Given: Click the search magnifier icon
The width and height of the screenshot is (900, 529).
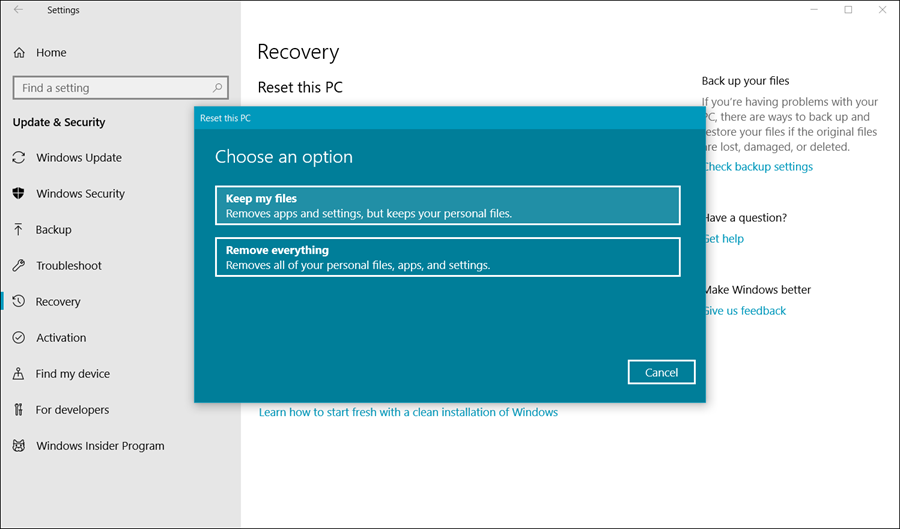Looking at the screenshot, I should (218, 88).
